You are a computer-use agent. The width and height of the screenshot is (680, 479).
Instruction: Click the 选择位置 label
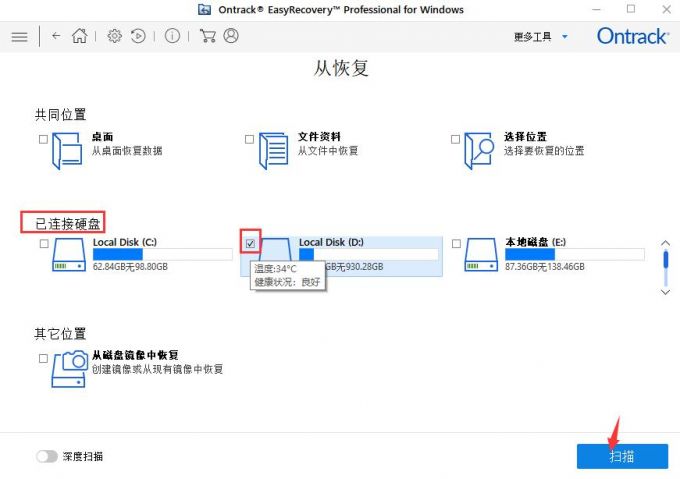click(x=525, y=137)
